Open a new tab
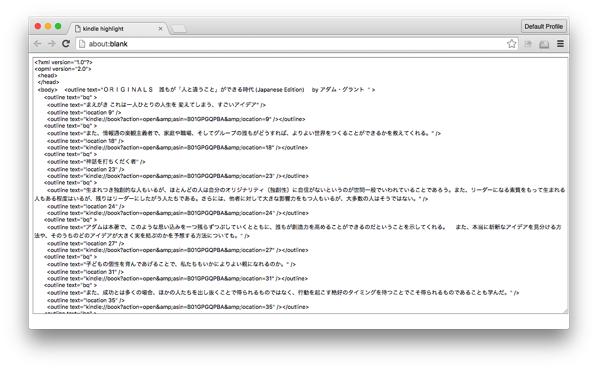 point(178,29)
